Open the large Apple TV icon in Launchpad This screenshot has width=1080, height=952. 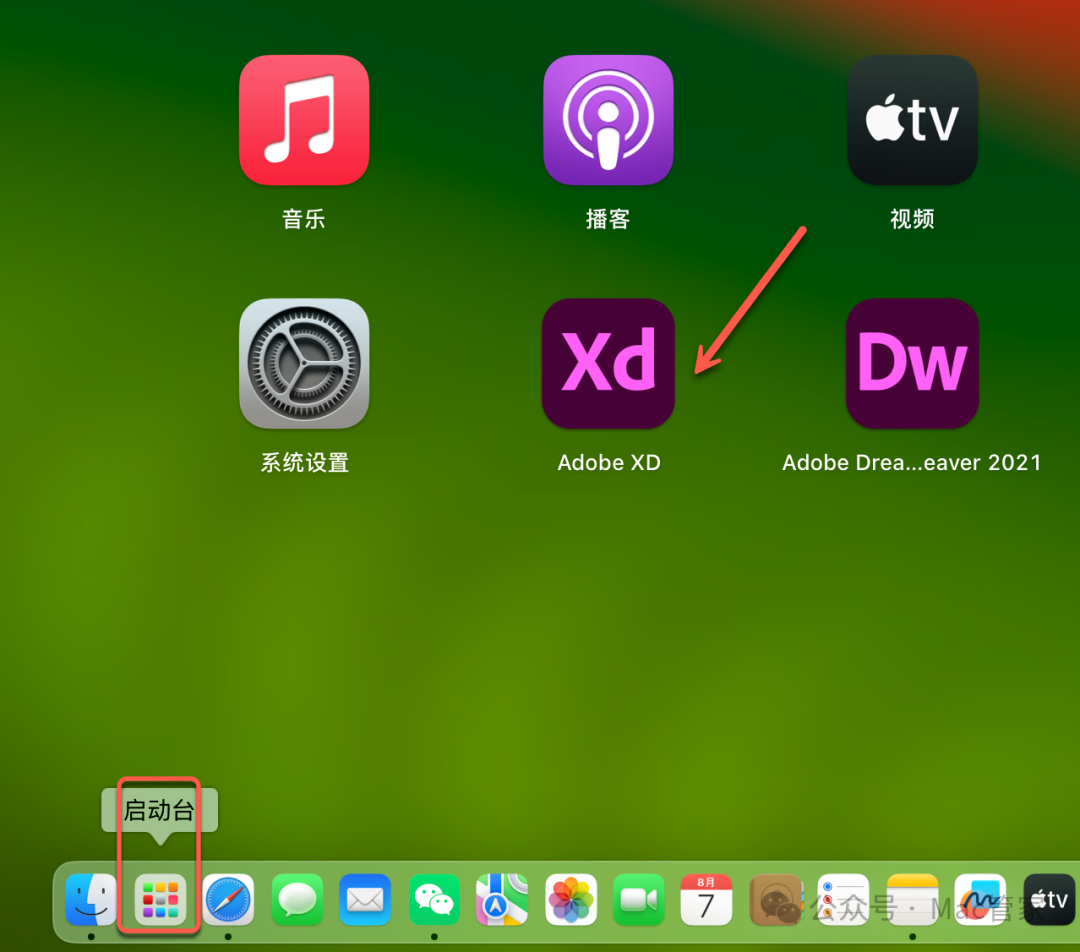pos(912,120)
